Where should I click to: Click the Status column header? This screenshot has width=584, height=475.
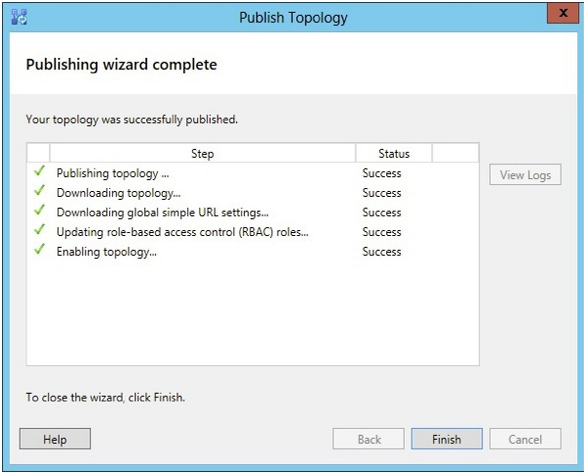(x=394, y=153)
